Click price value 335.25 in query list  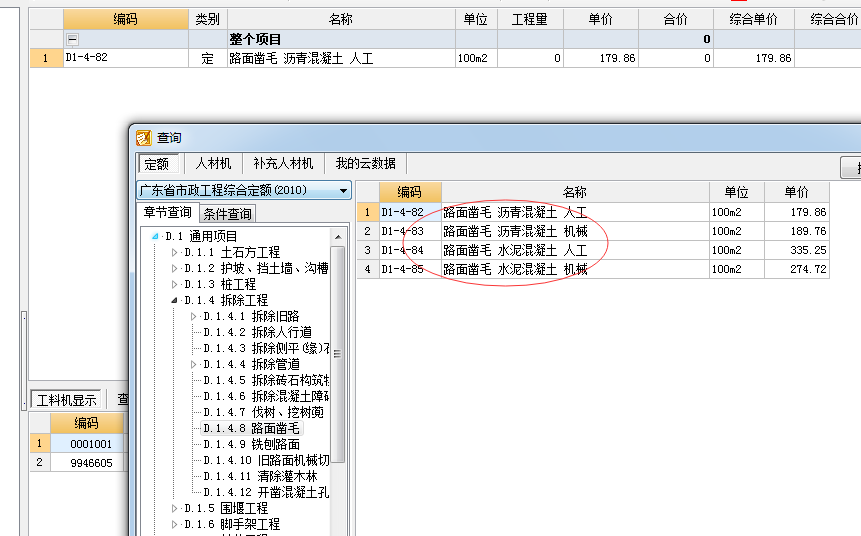pyautogui.click(x=808, y=250)
